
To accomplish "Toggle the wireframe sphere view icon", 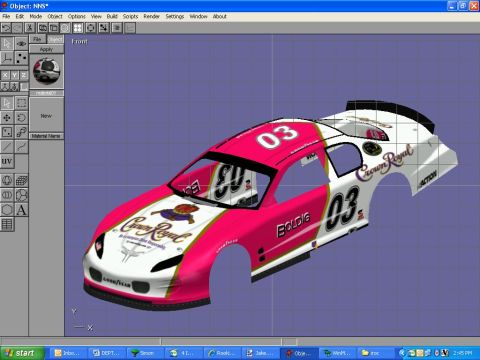I will click(x=65, y=28).
